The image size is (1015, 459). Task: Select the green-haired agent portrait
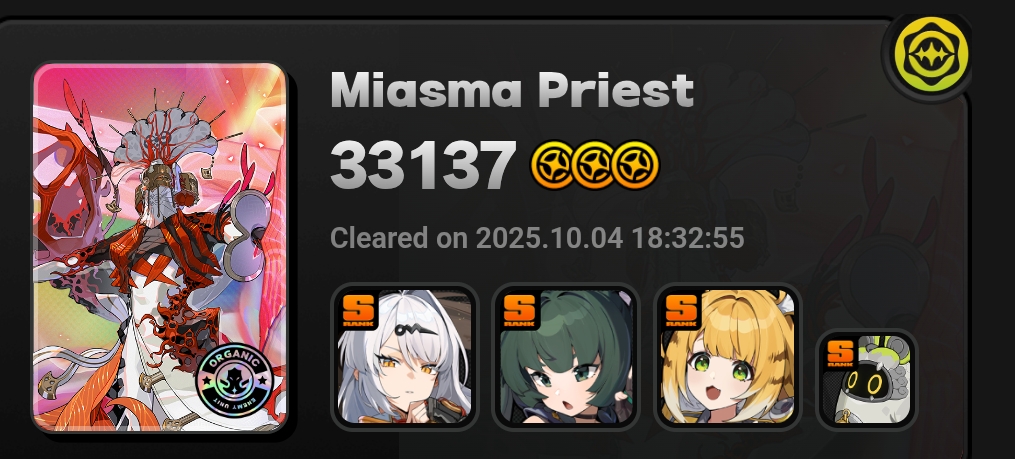coord(566,356)
